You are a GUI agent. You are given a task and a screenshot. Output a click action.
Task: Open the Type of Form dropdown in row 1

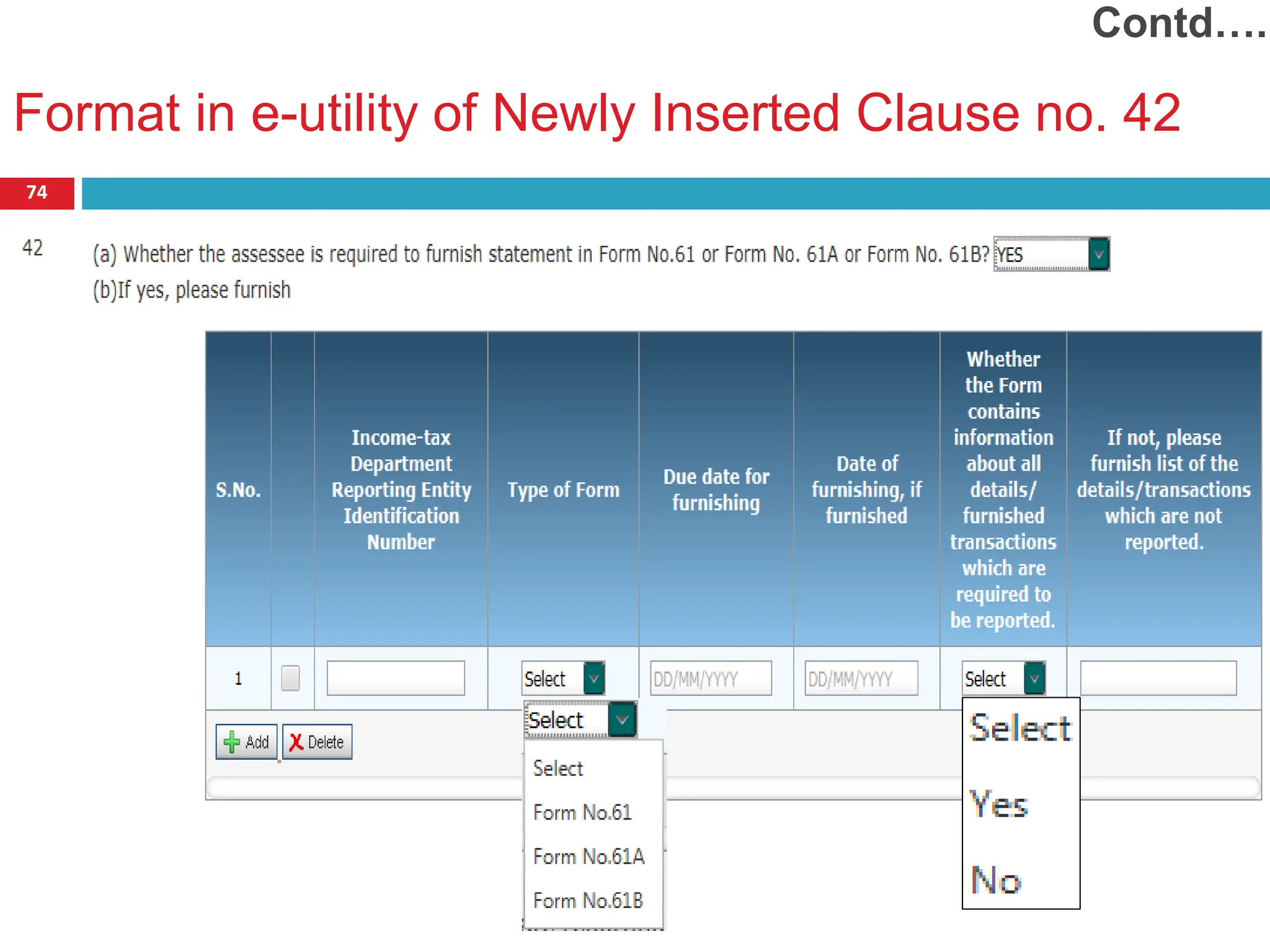(563, 678)
